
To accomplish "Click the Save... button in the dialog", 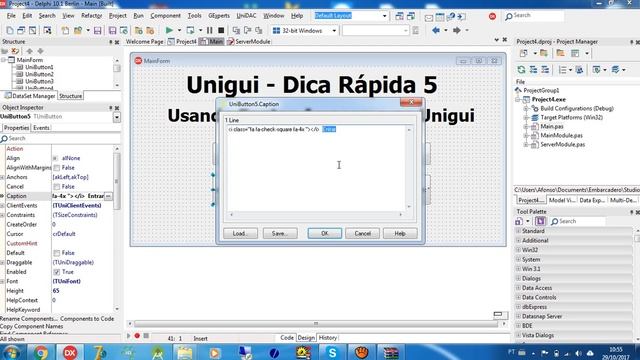I will pos(280,233).
